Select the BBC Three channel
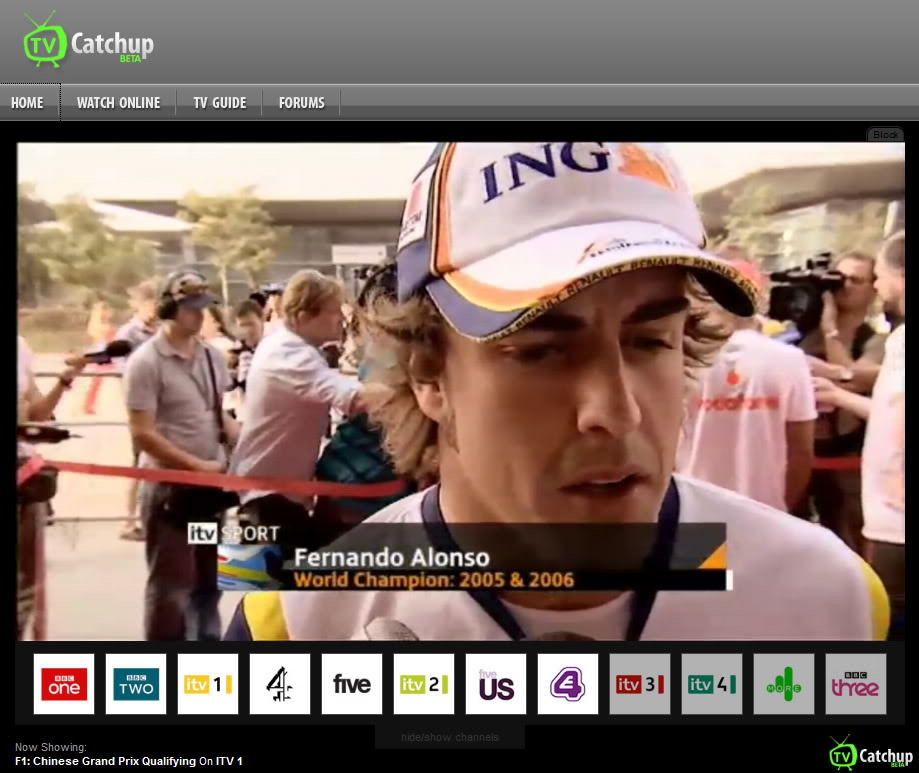 click(856, 684)
